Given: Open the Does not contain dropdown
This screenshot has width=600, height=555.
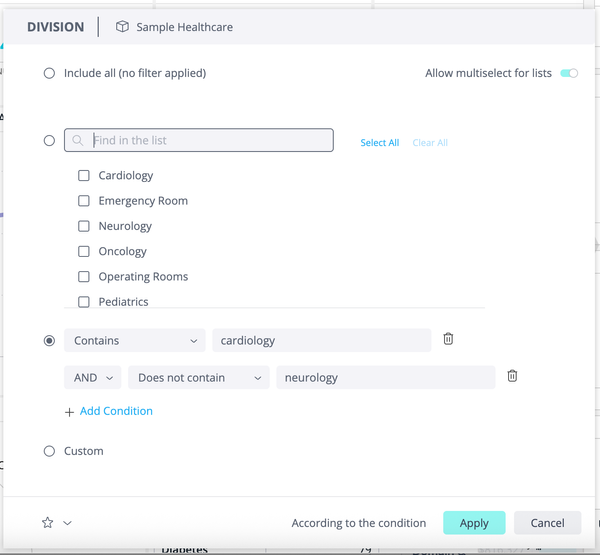Looking at the screenshot, I should (199, 378).
